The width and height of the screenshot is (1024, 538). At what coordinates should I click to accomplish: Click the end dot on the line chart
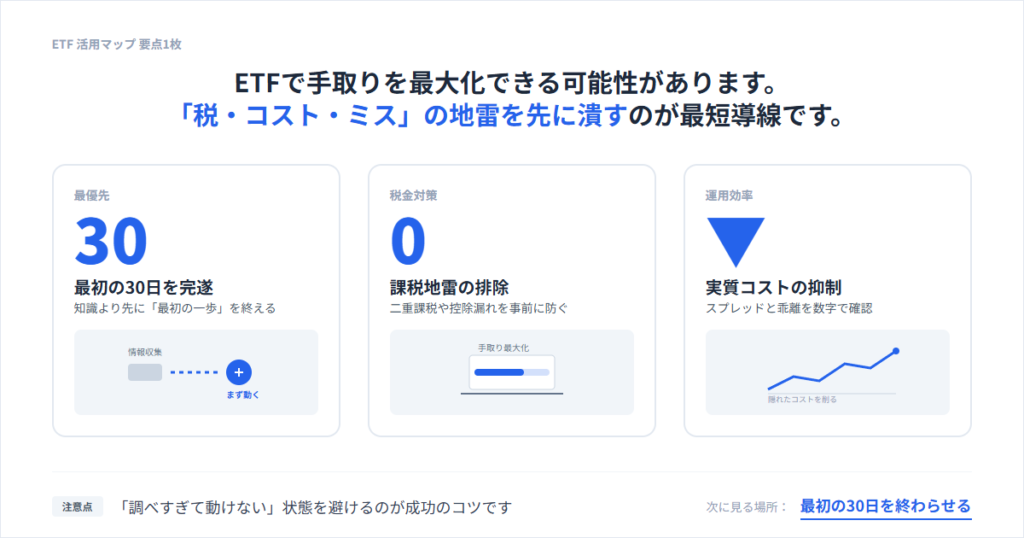(896, 351)
